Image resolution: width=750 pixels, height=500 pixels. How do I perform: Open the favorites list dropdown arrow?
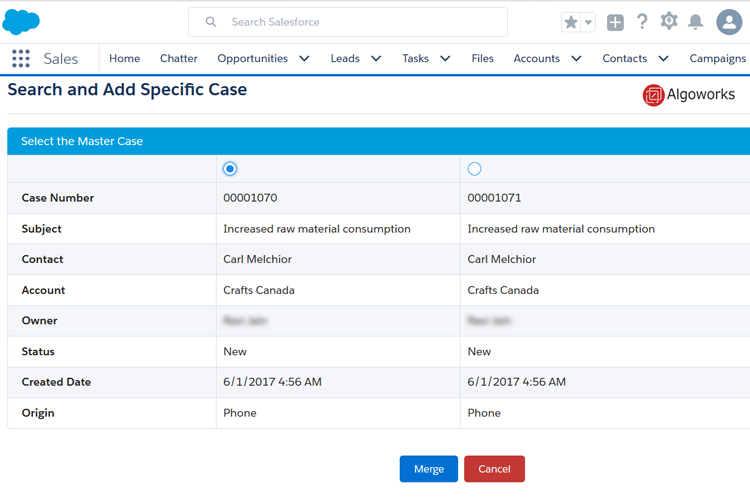(x=588, y=22)
